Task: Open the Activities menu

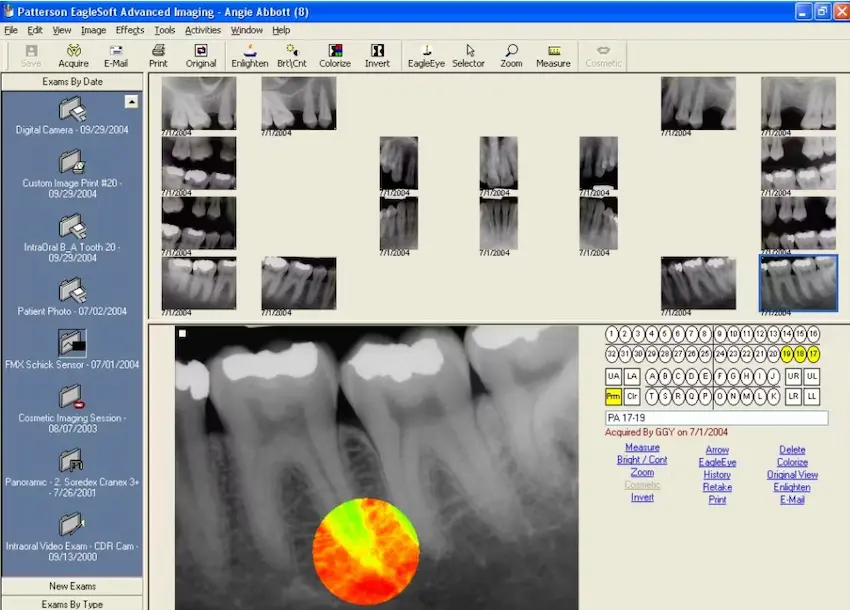Action: 202,30
